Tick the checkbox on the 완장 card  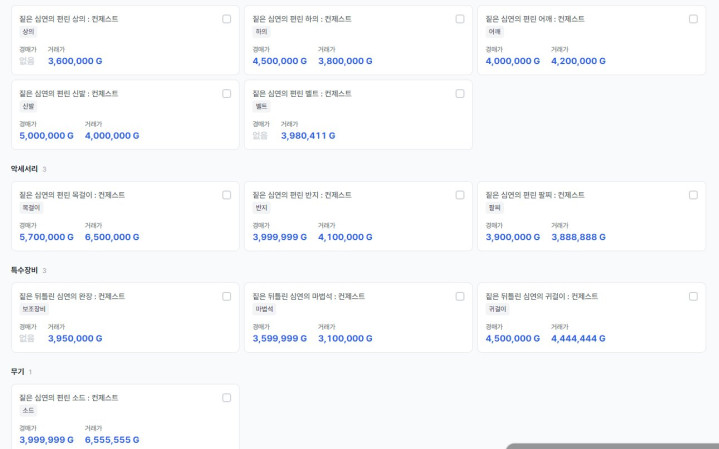click(x=227, y=296)
